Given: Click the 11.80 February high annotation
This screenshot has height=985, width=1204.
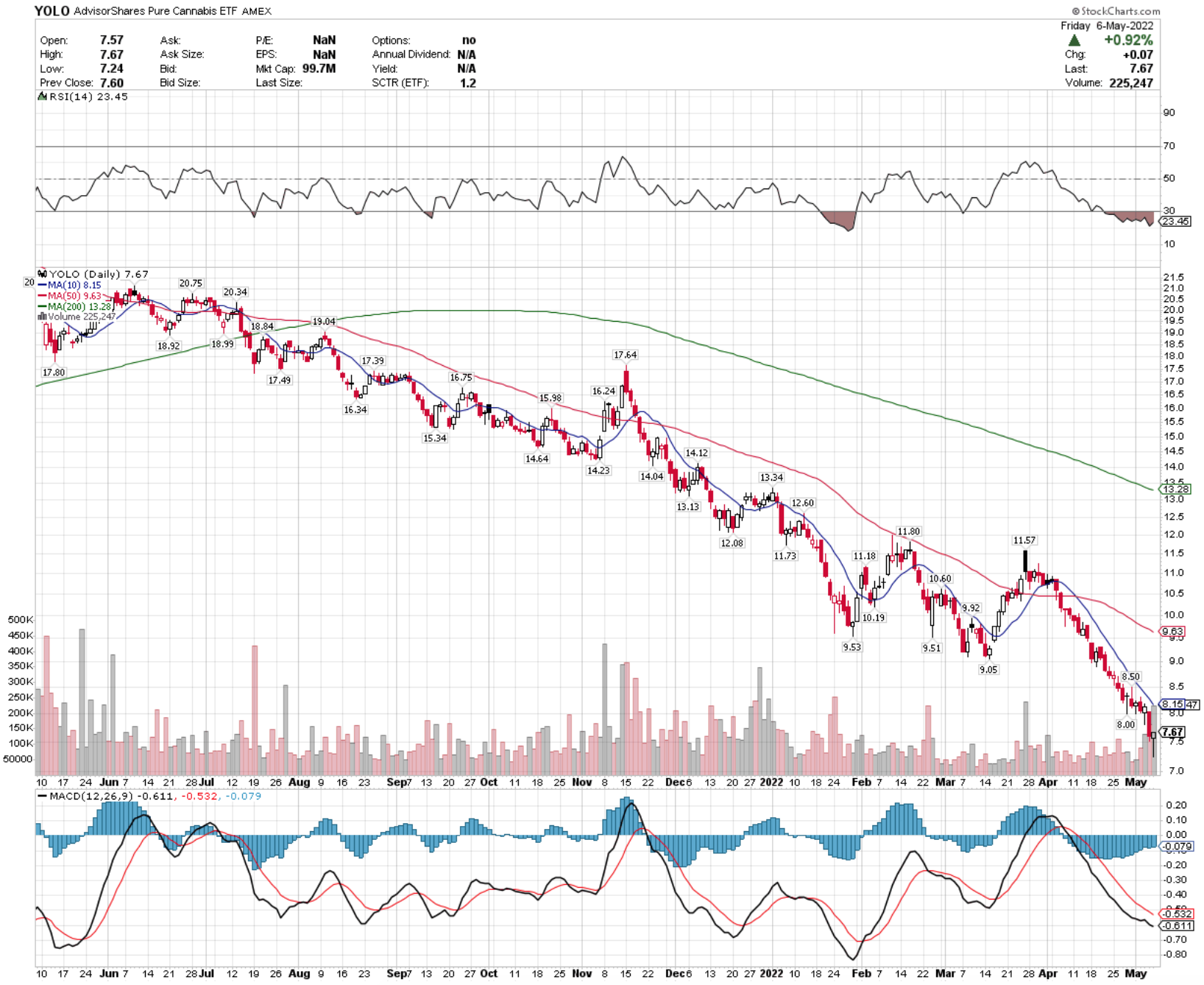Looking at the screenshot, I should click(909, 532).
